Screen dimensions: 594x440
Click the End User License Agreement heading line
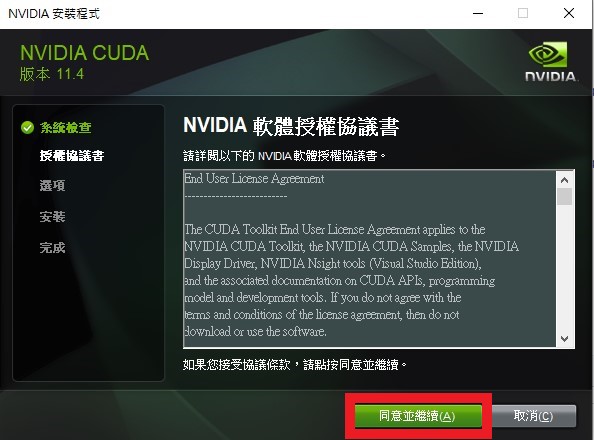[254, 179]
